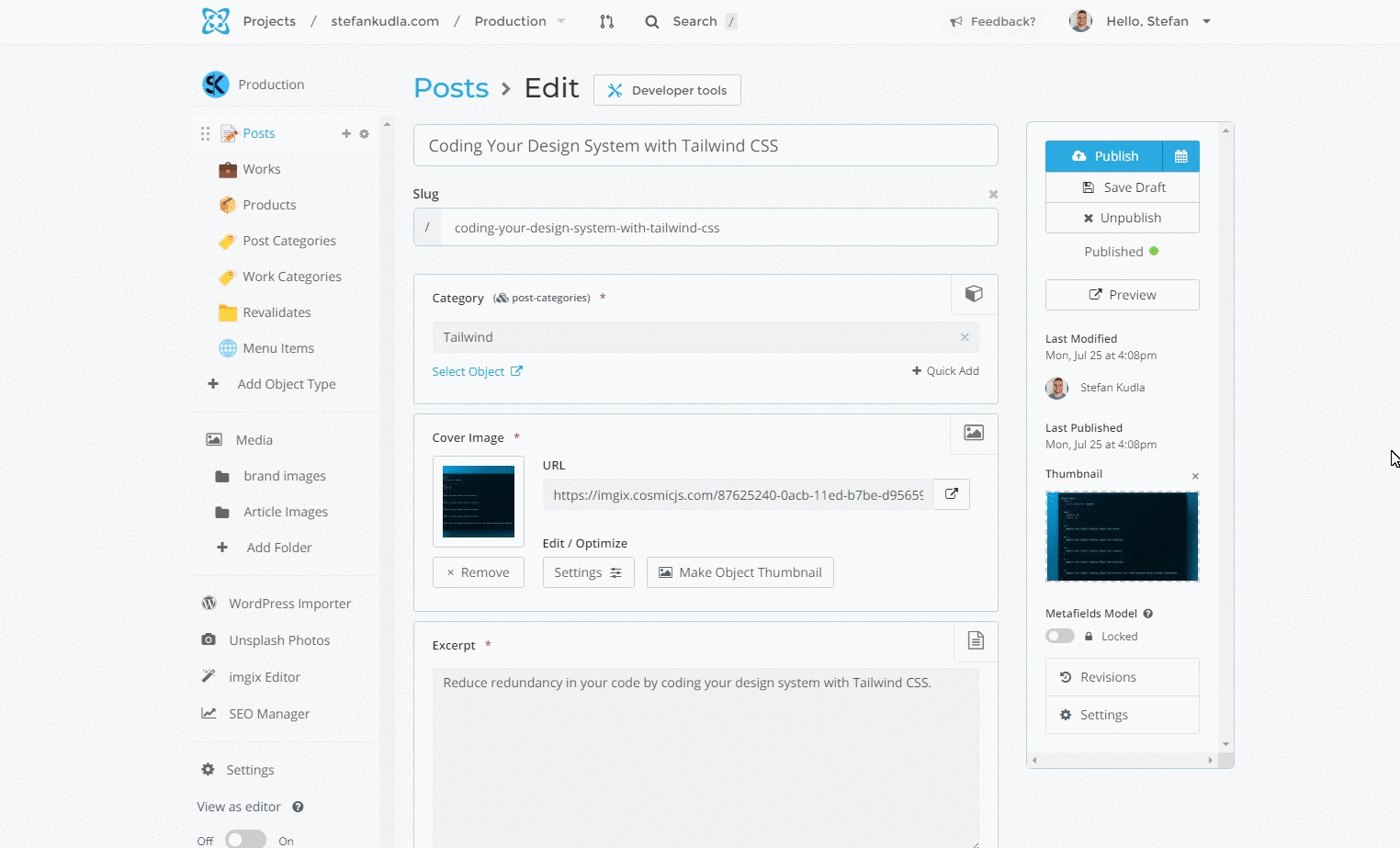Click the plus icon next to Posts

pyautogui.click(x=346, y=133)
